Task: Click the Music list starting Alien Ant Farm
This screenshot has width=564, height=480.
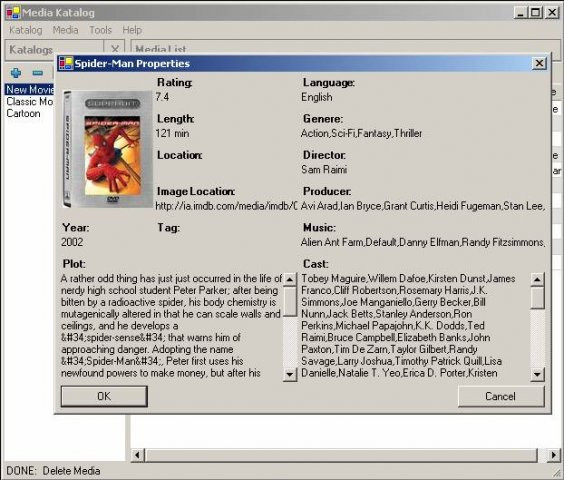Action: coord(423,242)
